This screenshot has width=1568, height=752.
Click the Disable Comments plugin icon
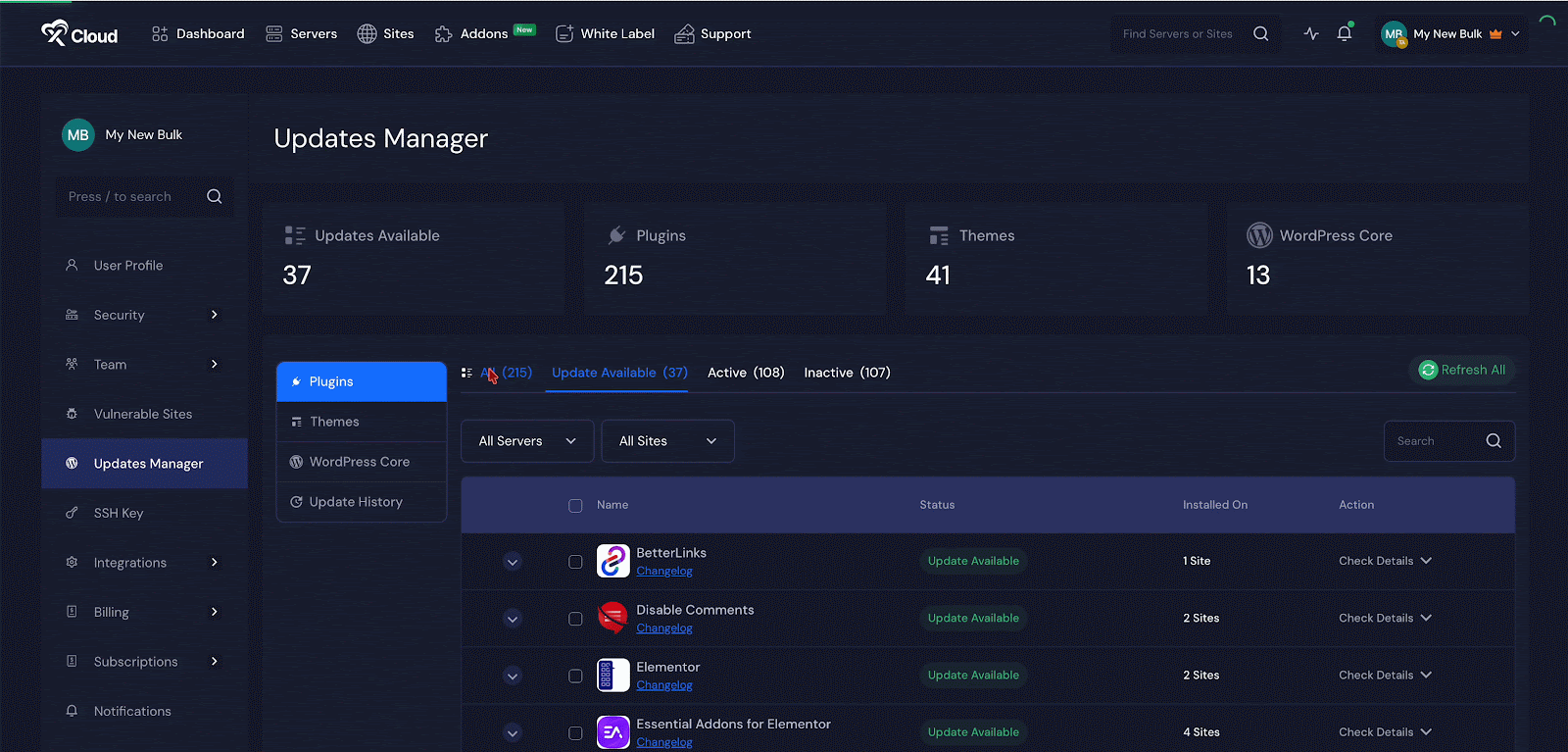tap(612, 619)
